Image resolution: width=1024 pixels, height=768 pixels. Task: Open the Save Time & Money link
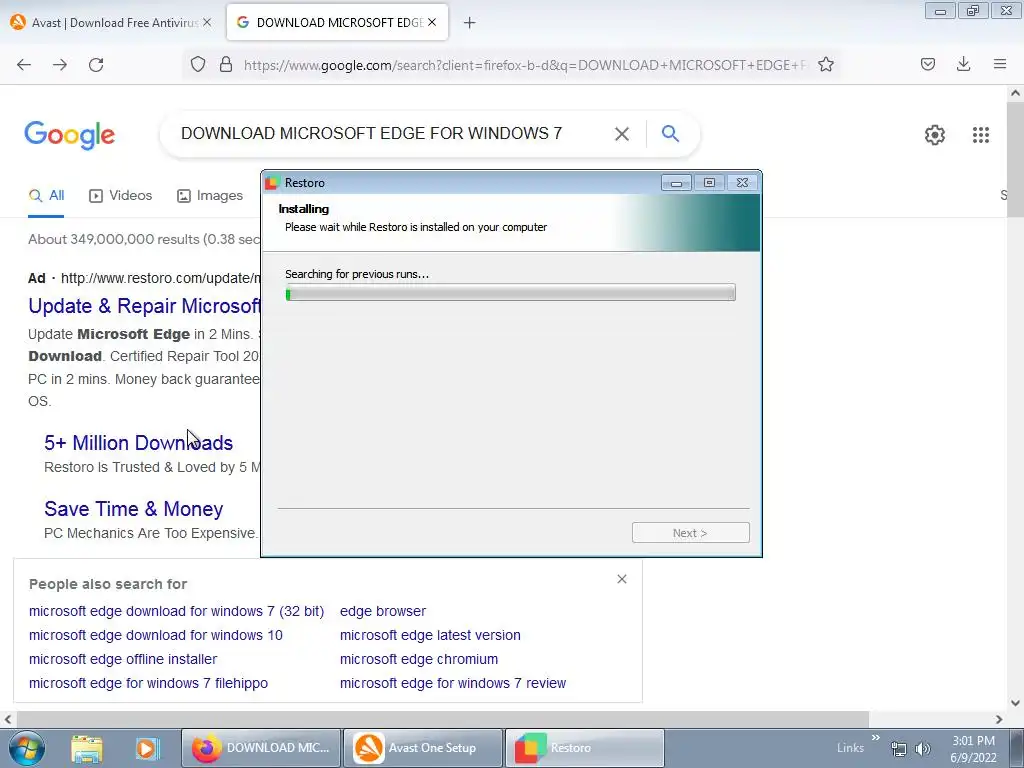(x=134, y=509)
